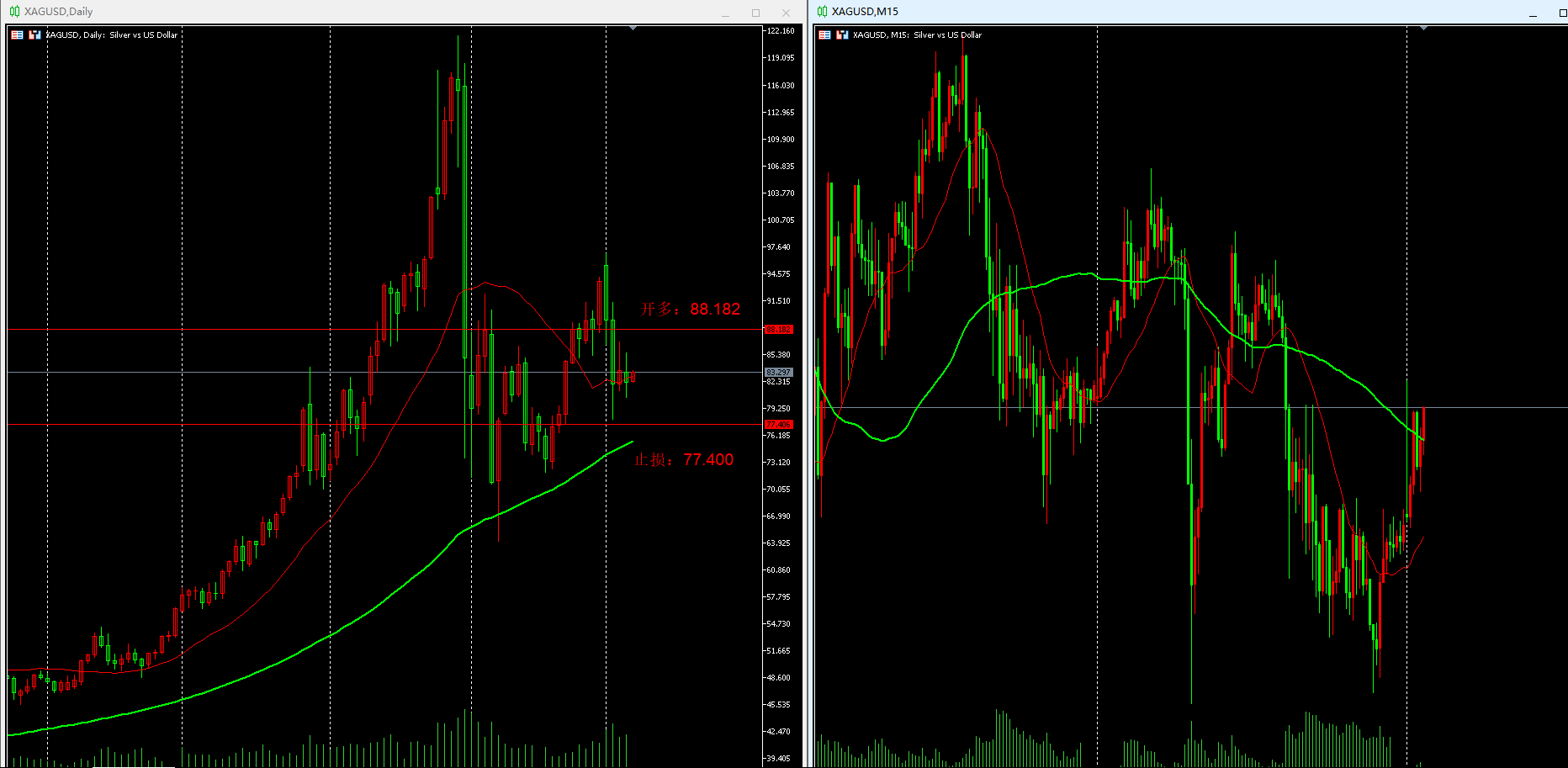Select the XAGUSD,Daily window title

58,12
